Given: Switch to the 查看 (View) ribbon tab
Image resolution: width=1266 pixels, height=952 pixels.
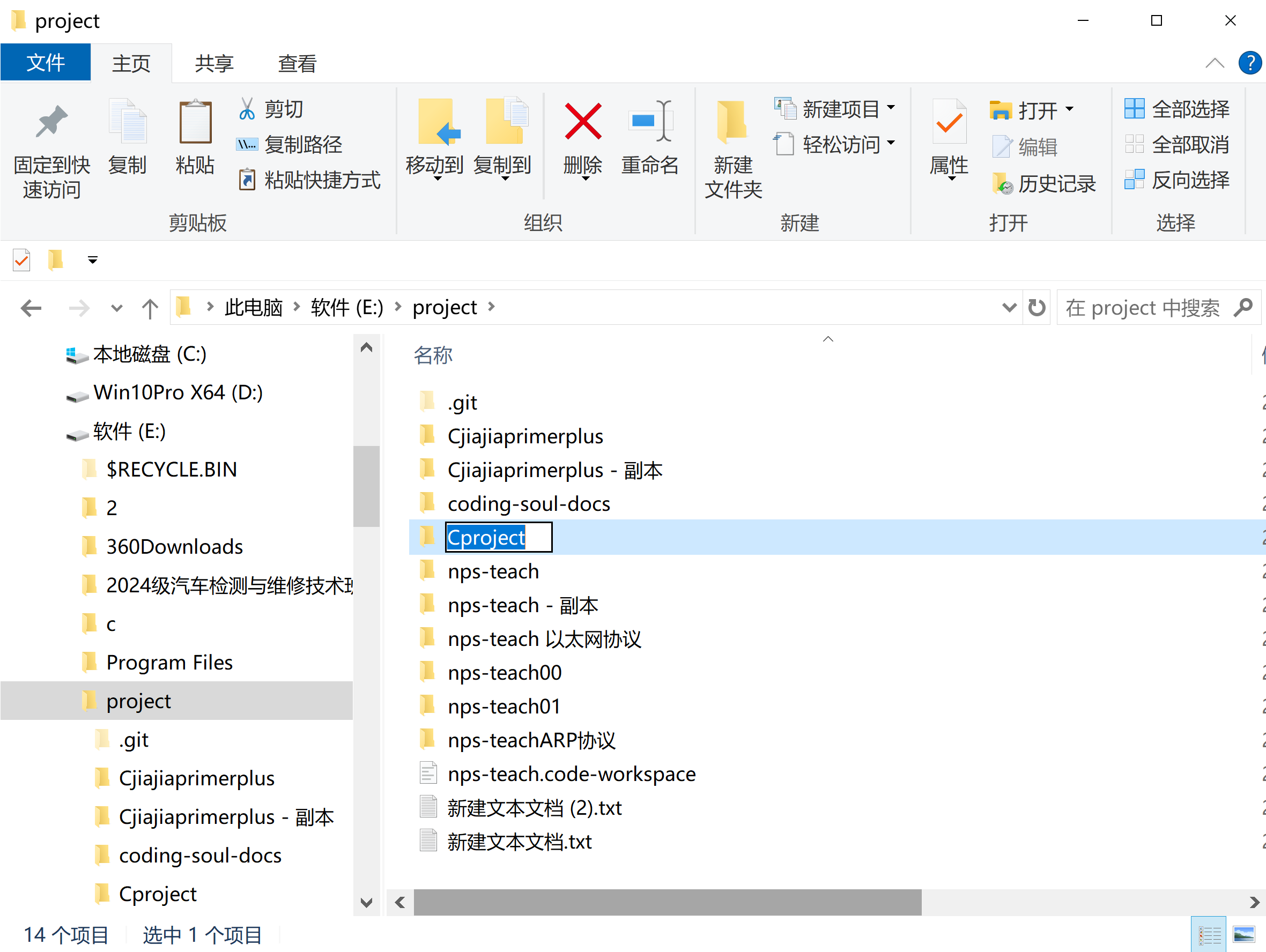Looking at the screenshot, I should coord(296,63).
